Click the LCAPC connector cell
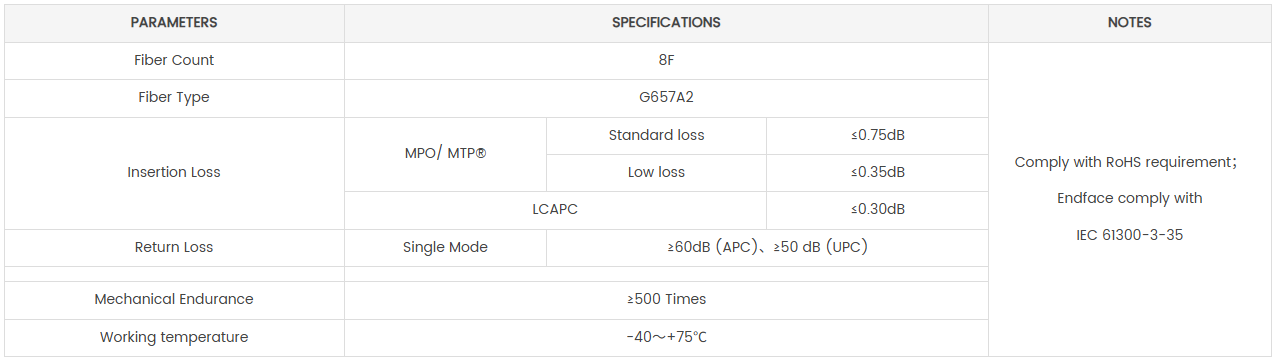1275x362 pixels. pyautogui.click(x=555, y=210)
